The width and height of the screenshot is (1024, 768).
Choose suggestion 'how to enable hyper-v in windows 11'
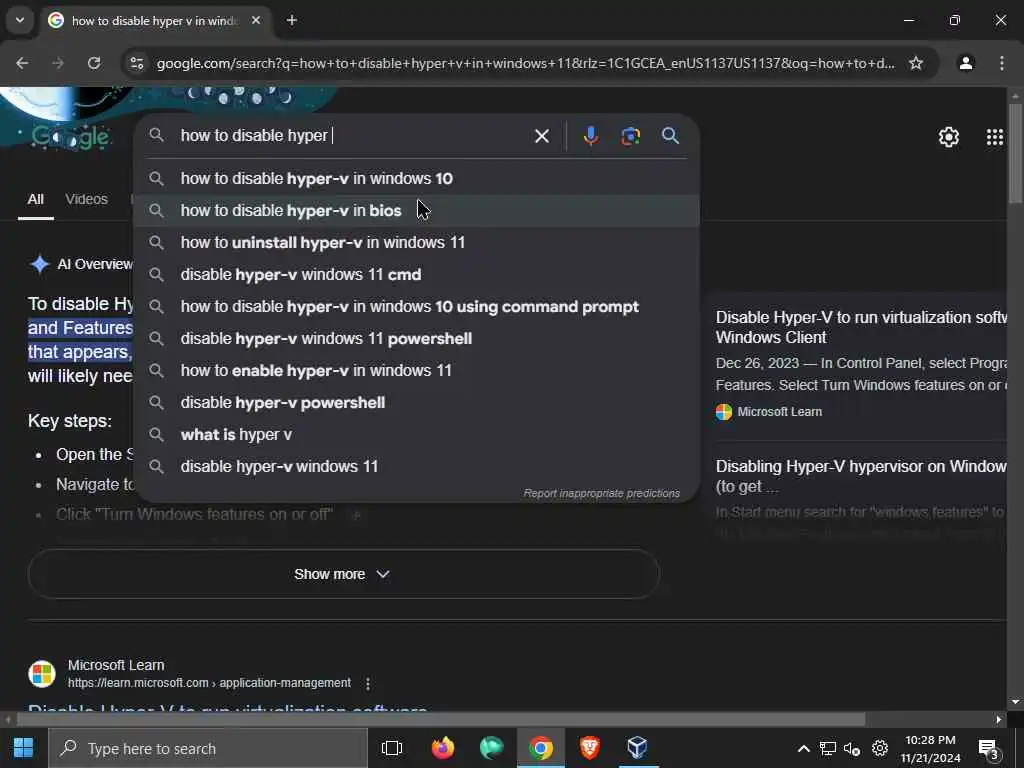click(x=417, y=370)
